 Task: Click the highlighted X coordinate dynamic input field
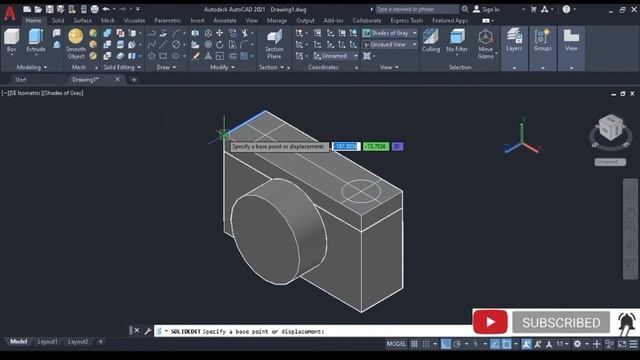[x=346, y=146]
